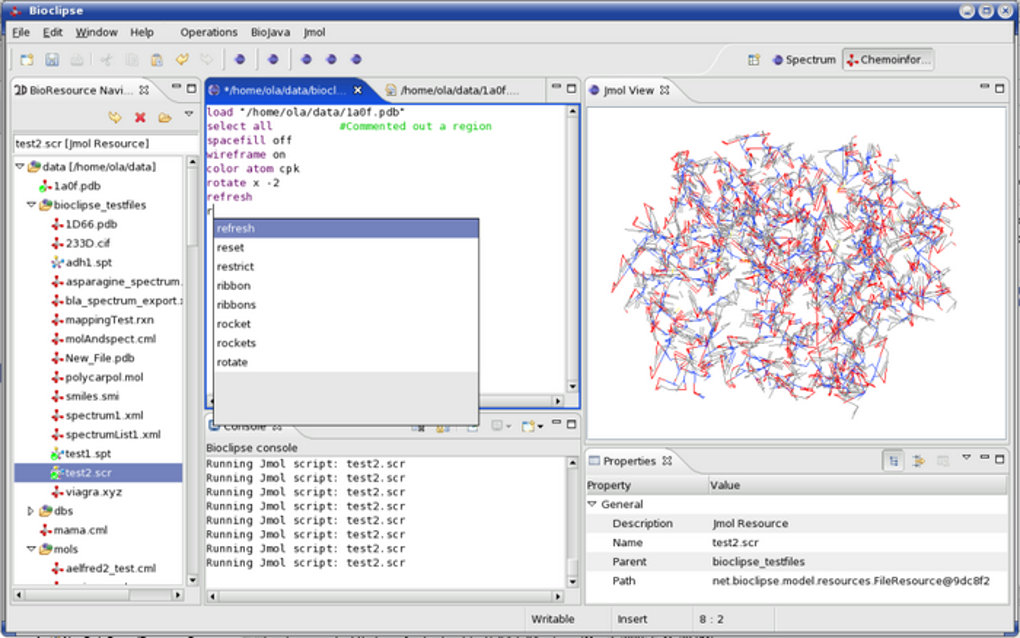Open the BioJava menu
The image size is (1020, 638).
pos(270,32)
